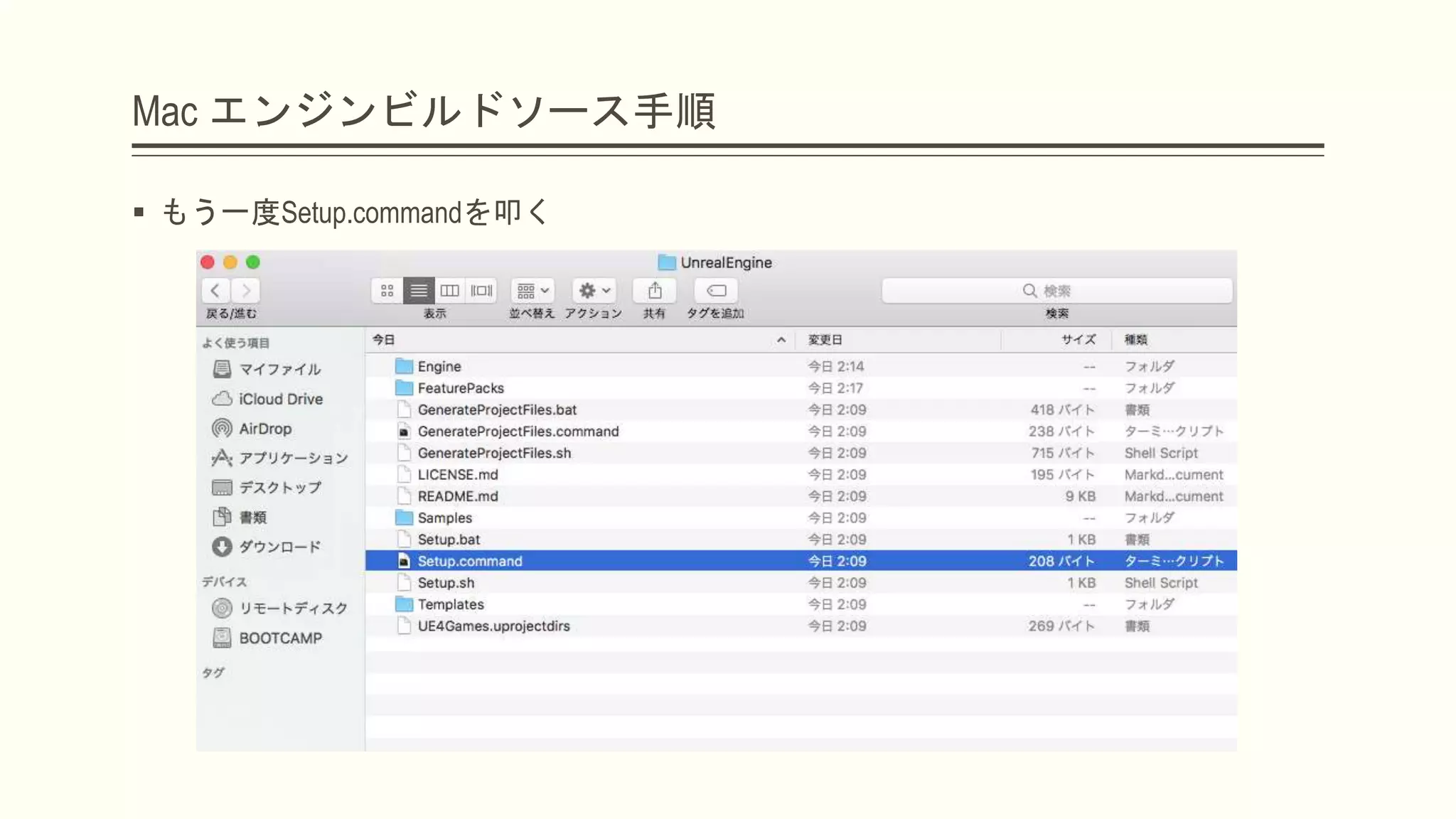Minimize window with the yellow button
1456x819 pixels.
[230, 262]
